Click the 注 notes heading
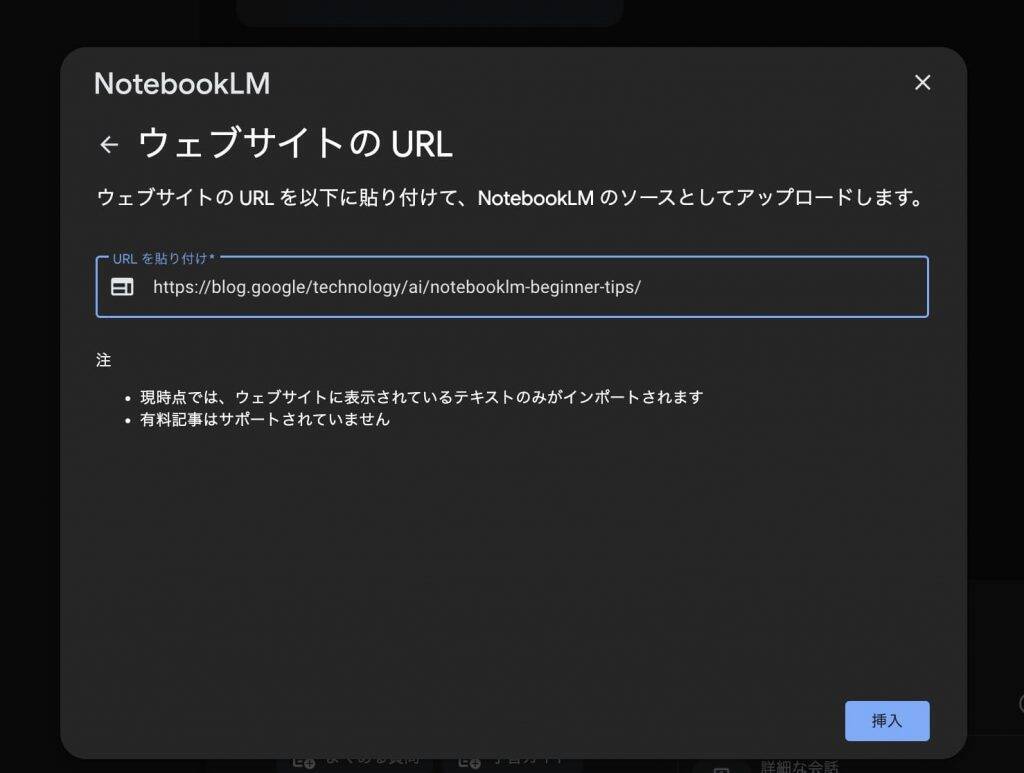Image resolution: width=1024 pixels, height=773 pixels. point(103,360)
